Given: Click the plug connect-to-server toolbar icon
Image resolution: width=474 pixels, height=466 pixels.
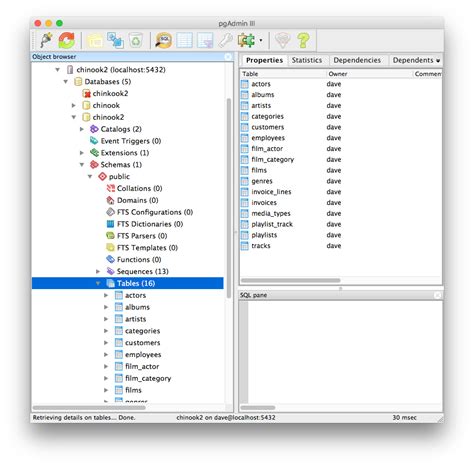Looking at the screenshot, I should click(x=46, y=40).
